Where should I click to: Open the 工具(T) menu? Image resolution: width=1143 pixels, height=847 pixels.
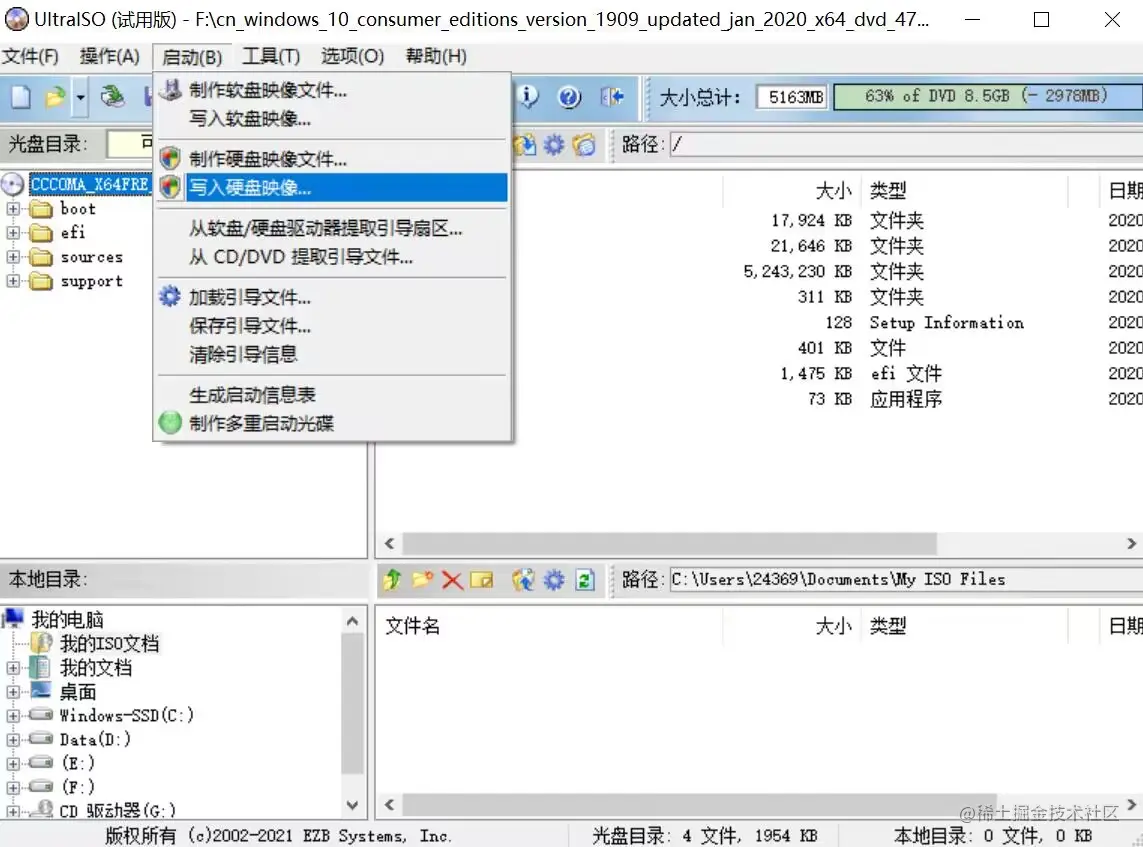click(270, 56)
